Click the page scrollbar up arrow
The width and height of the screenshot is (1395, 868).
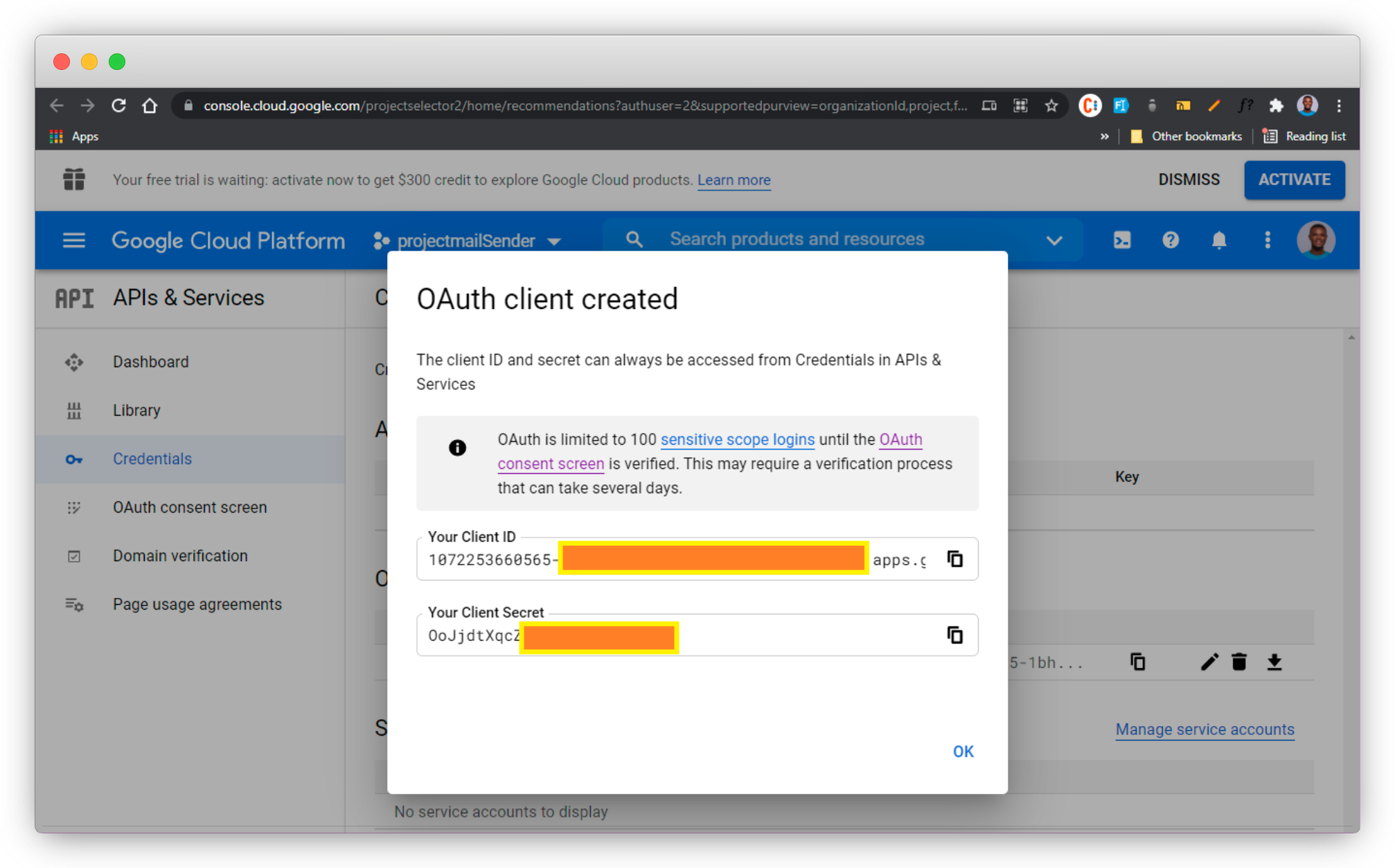click(x=1351, y=337)
